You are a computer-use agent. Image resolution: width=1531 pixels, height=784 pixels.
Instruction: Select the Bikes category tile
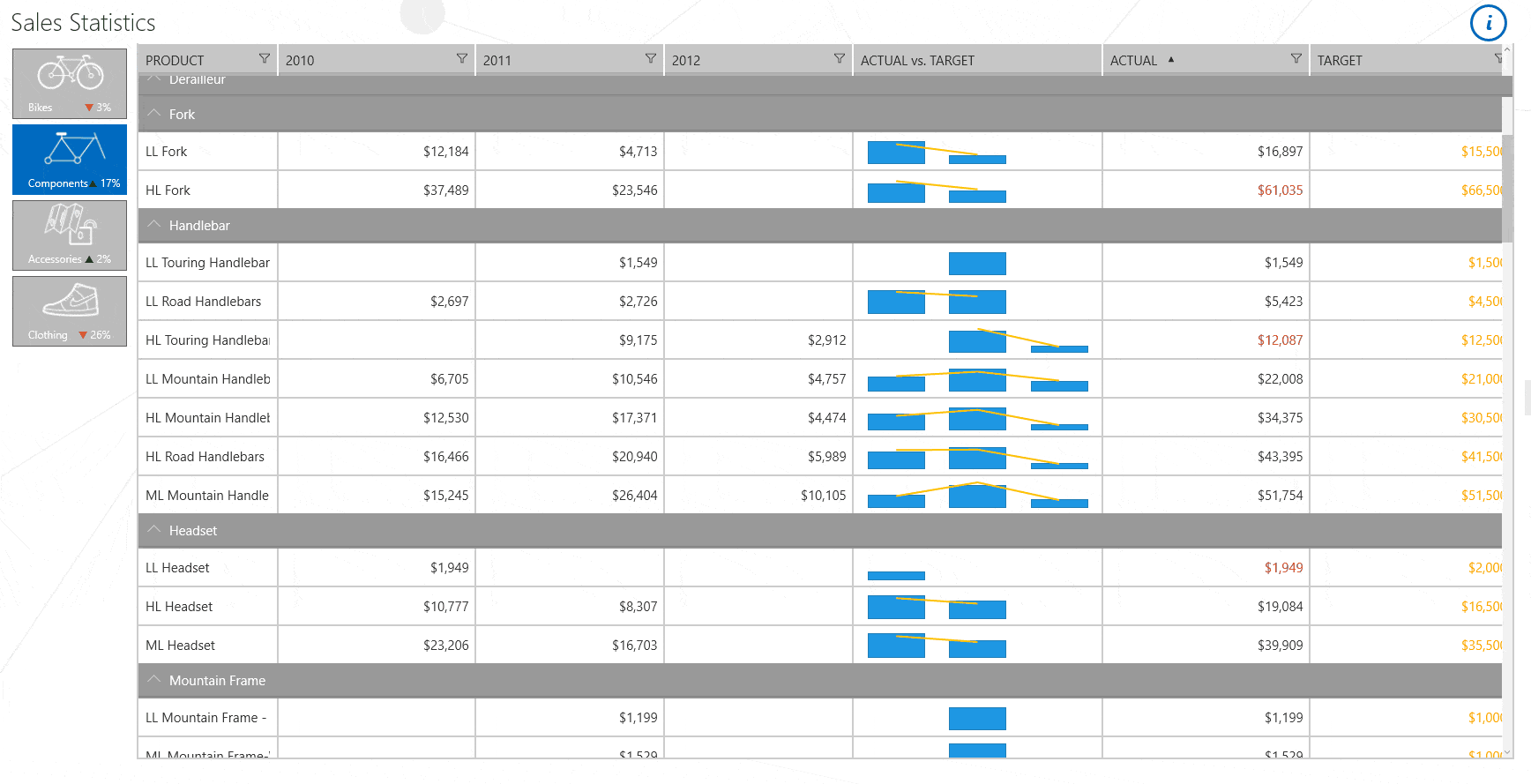(x=70, y=84)
